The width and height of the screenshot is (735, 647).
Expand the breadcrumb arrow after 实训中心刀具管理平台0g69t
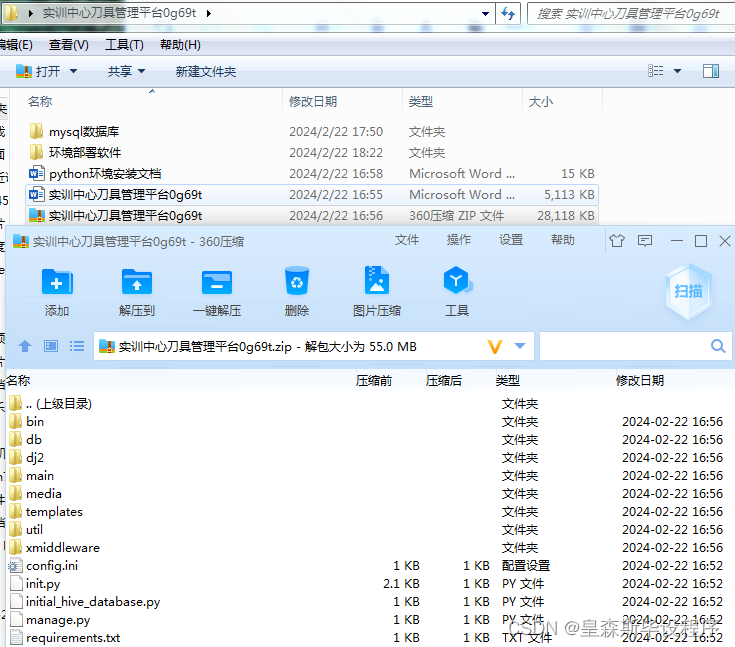pyautogui.click(x=209, y=13)
